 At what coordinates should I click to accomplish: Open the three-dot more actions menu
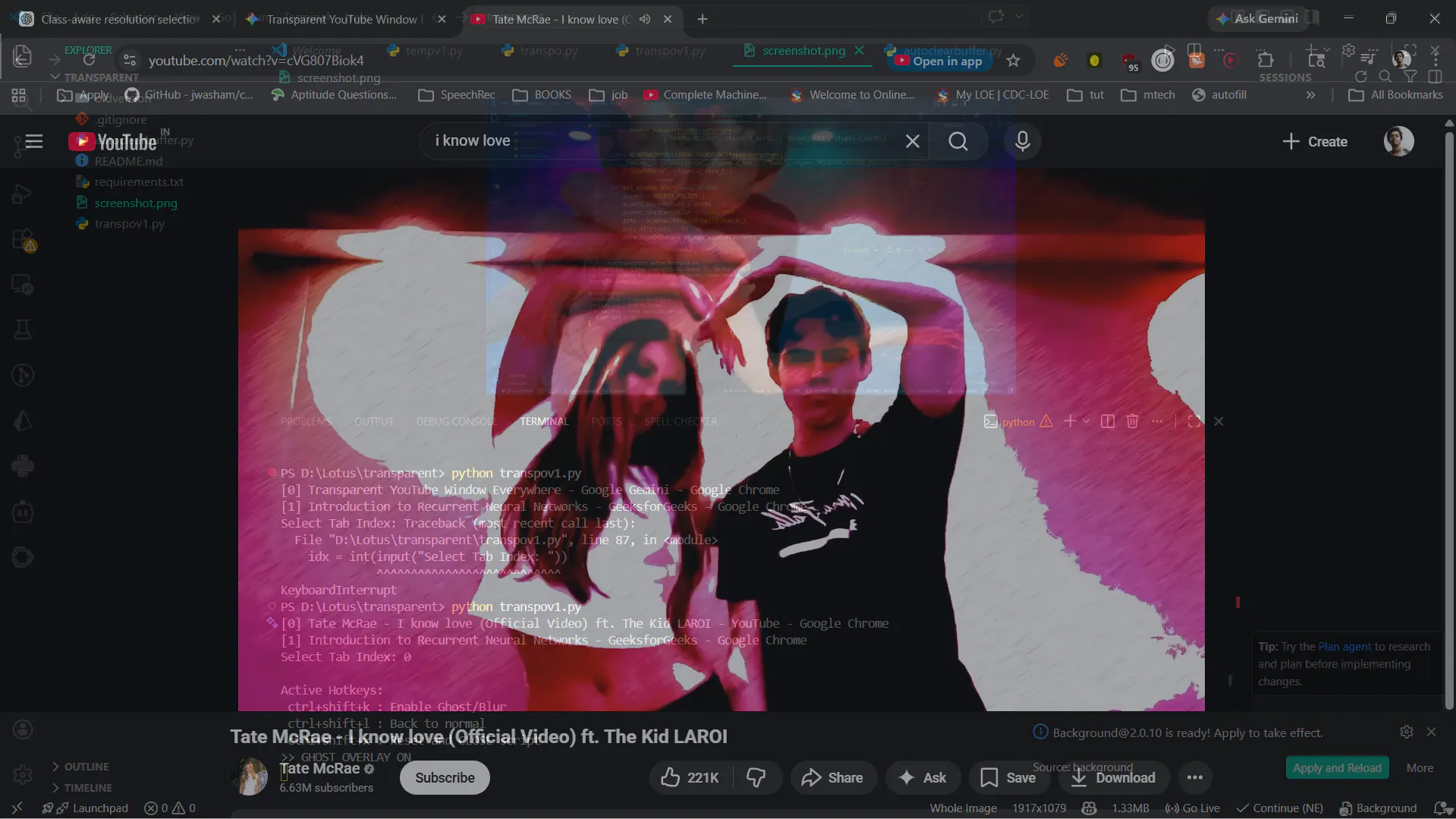tap(1194, 777)
